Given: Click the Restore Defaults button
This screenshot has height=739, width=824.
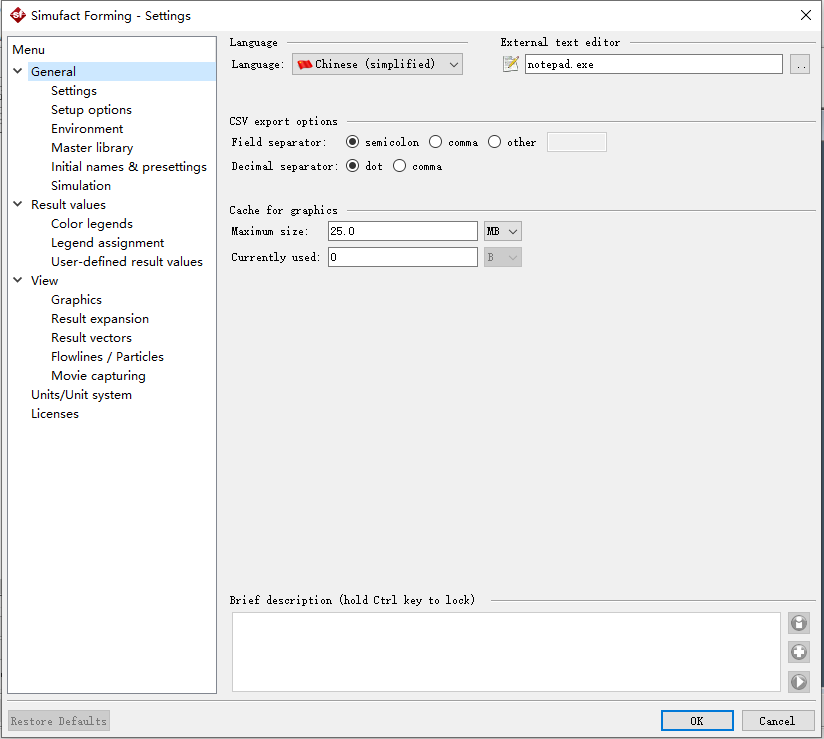Looking at the screenshot, I should tap(59, 721).
